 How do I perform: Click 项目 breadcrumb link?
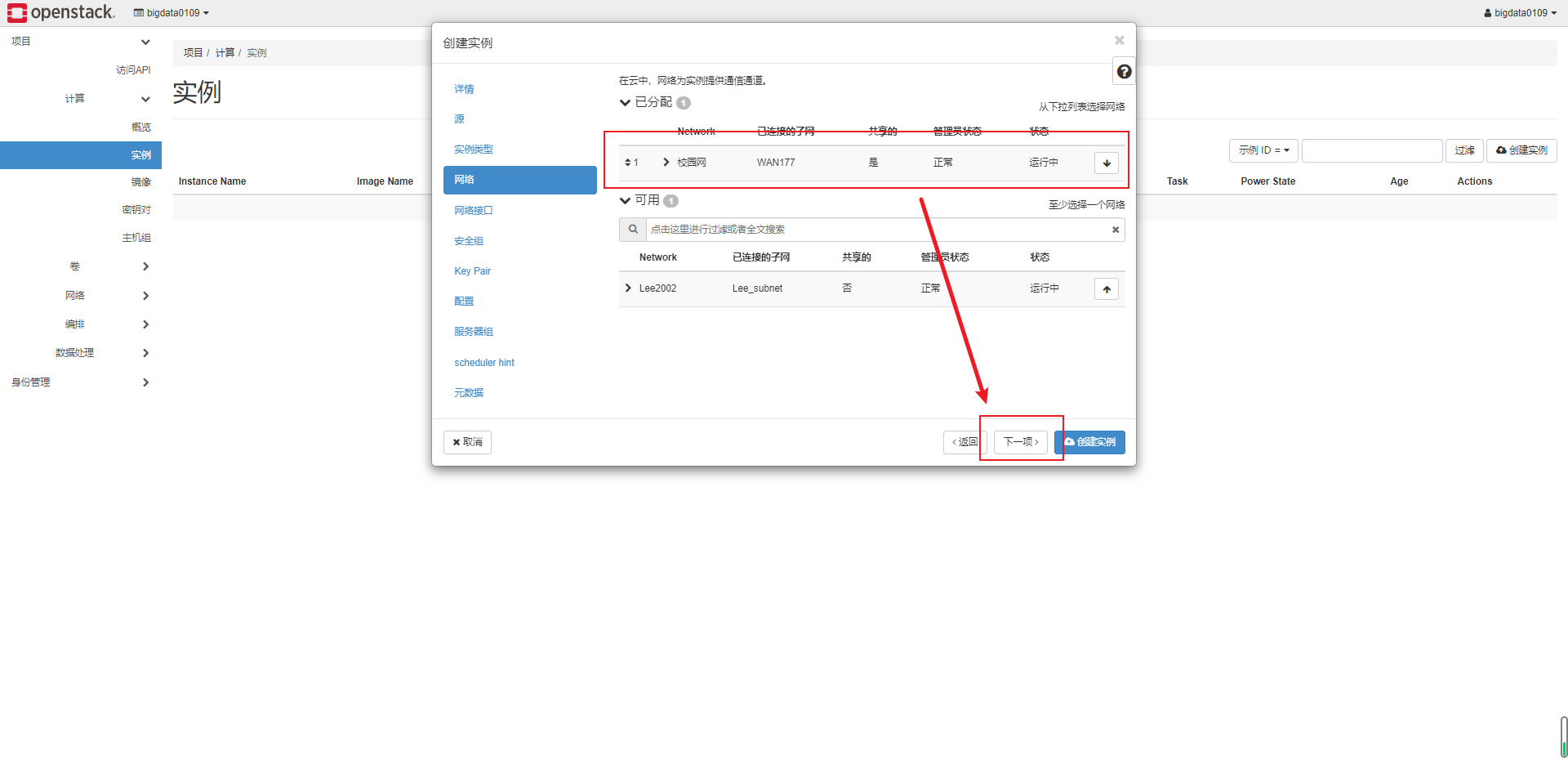pyautogui.click(x=193, y=52)
